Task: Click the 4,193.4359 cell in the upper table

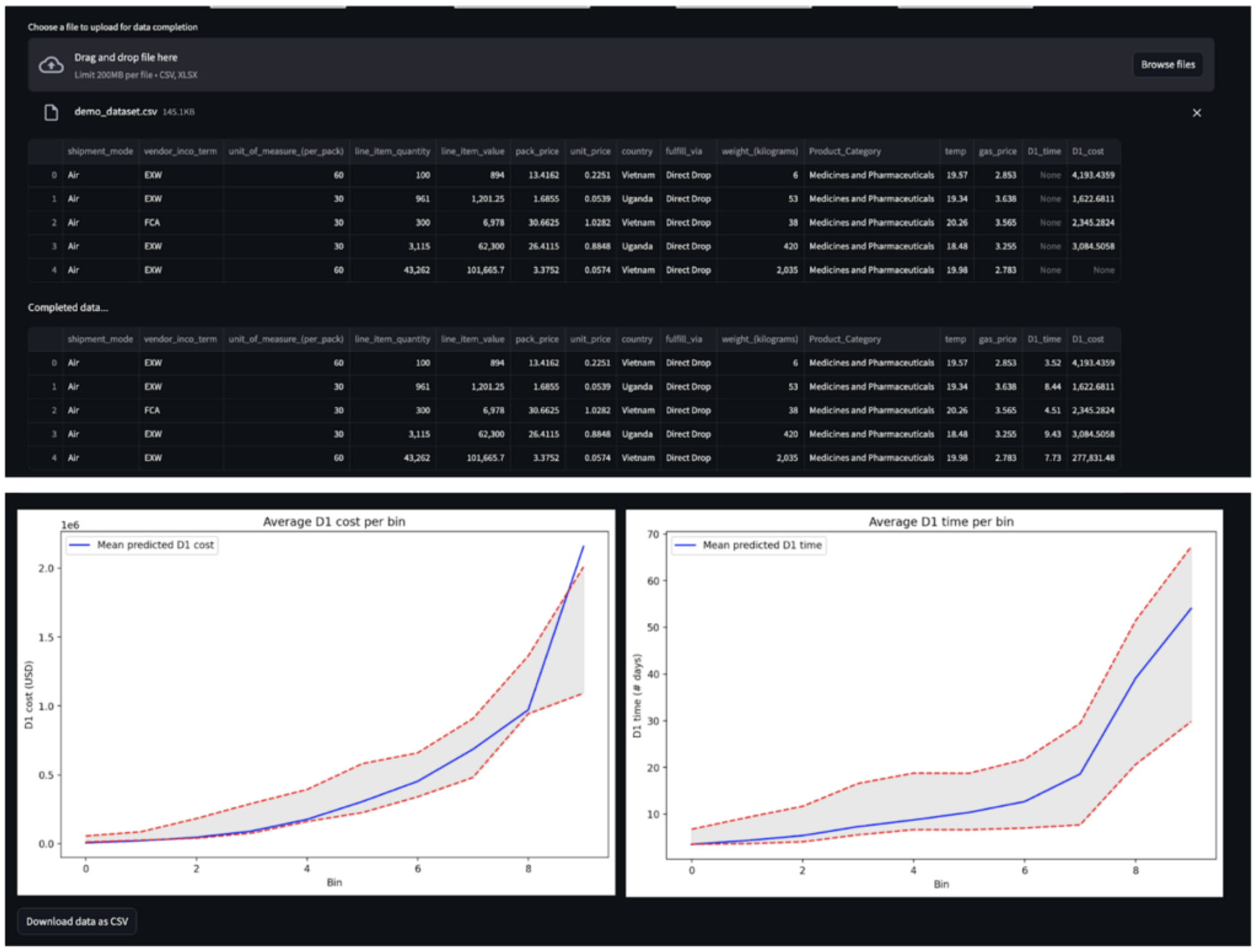Action: pyautogui.click(x=1093, y=175)
